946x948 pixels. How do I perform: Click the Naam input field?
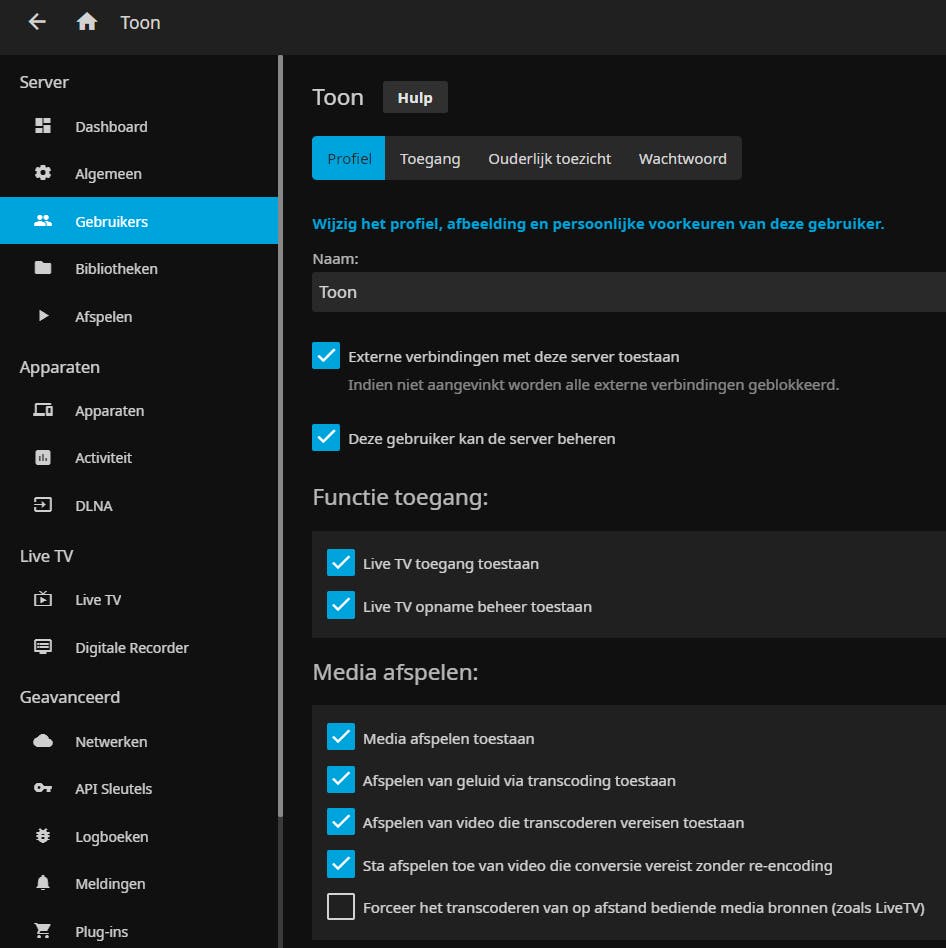coord(628,292)
